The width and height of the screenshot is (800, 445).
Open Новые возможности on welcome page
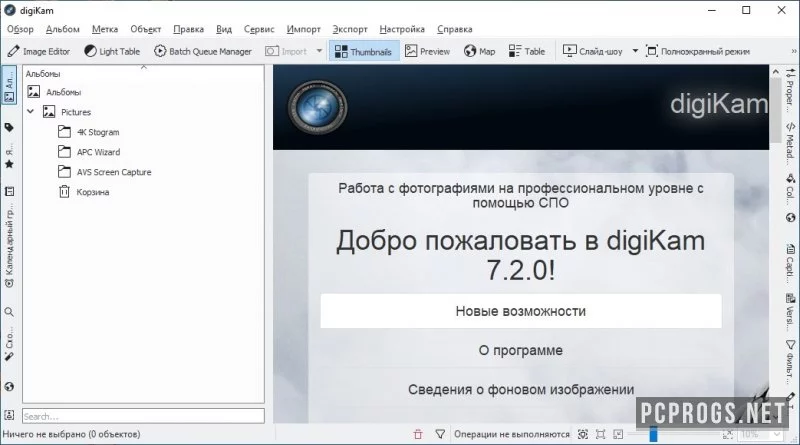(x=521, y=311)
